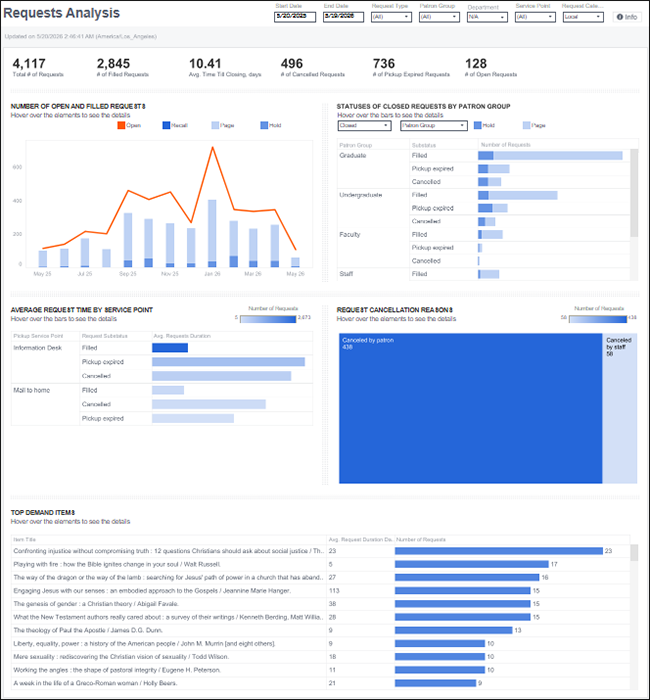The width and height of the screenshot is (650, 700).
Task: Select the Undergraduate patron group label
Action: 361,195
